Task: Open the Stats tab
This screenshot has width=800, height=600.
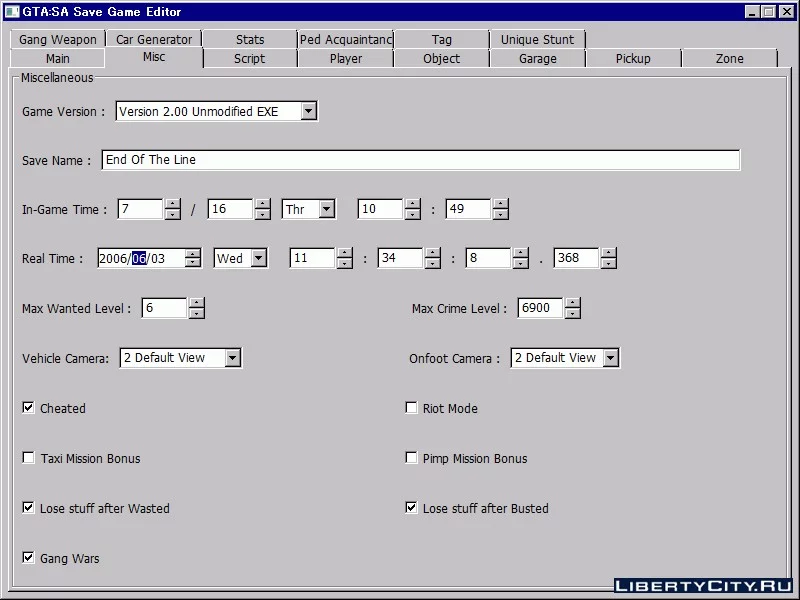Action: click(x=250, y=39)
